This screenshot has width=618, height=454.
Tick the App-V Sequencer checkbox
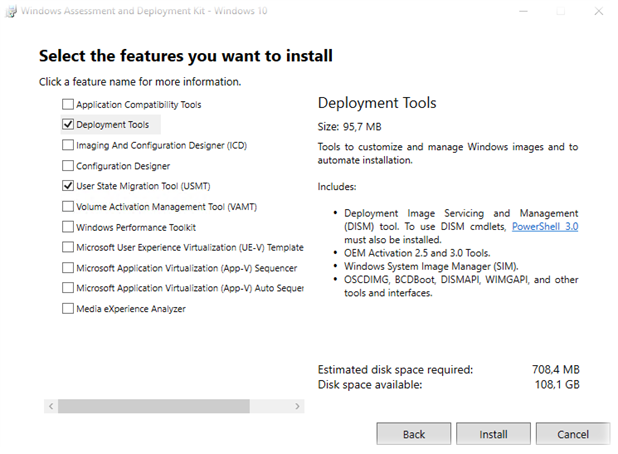pos(68,268)
